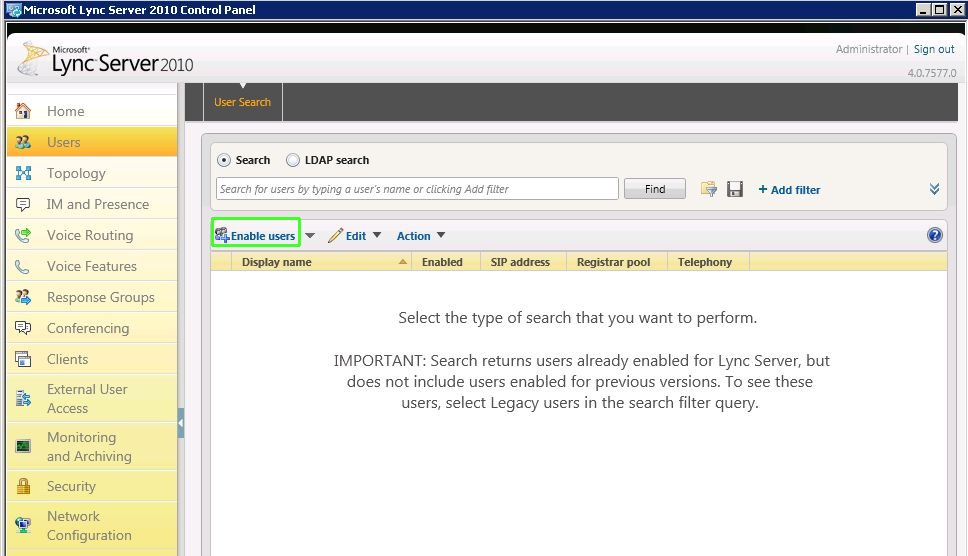Expand the Enable users dropdown arrow
Image resolution: width=968 pixels, height=556 pixels.
[310, 236]
